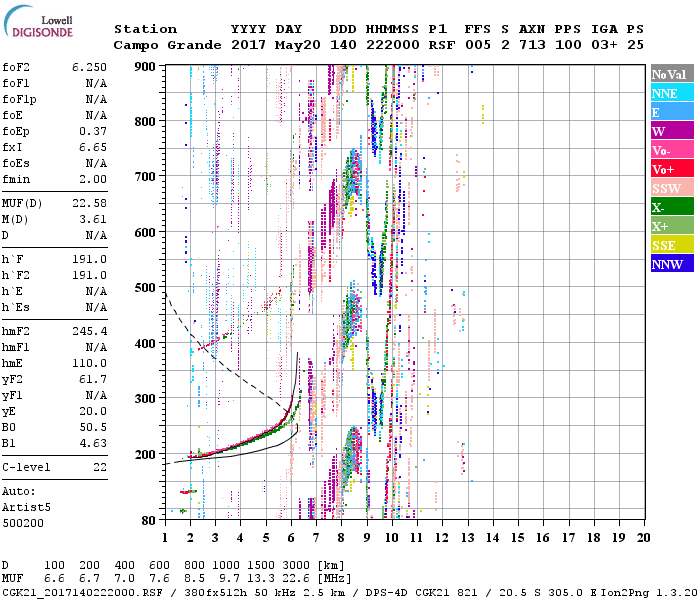Click the D 3000 distance table value
This screenshot has height=600, width=700.
(296, 565)
